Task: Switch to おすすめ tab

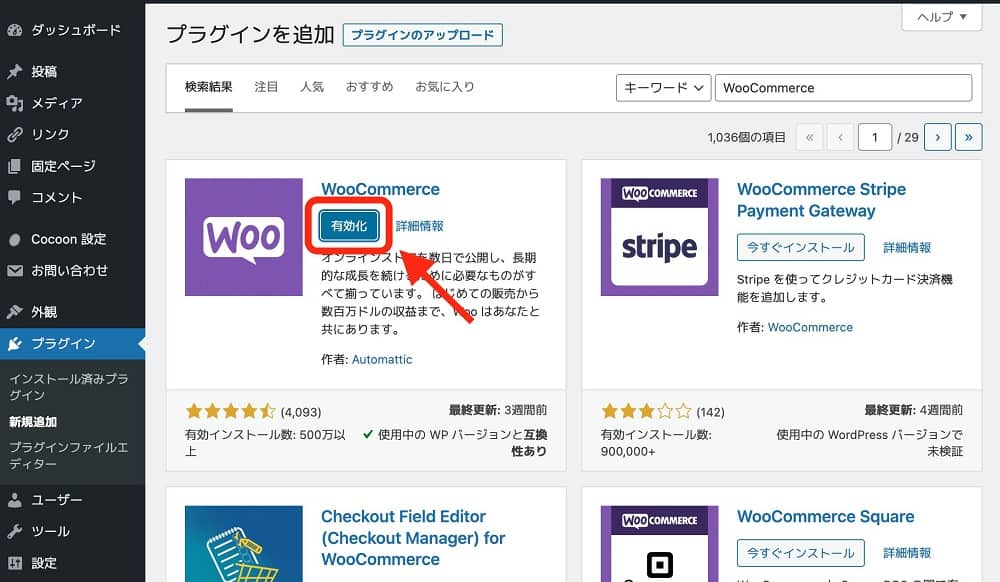Action: [369, 87]
